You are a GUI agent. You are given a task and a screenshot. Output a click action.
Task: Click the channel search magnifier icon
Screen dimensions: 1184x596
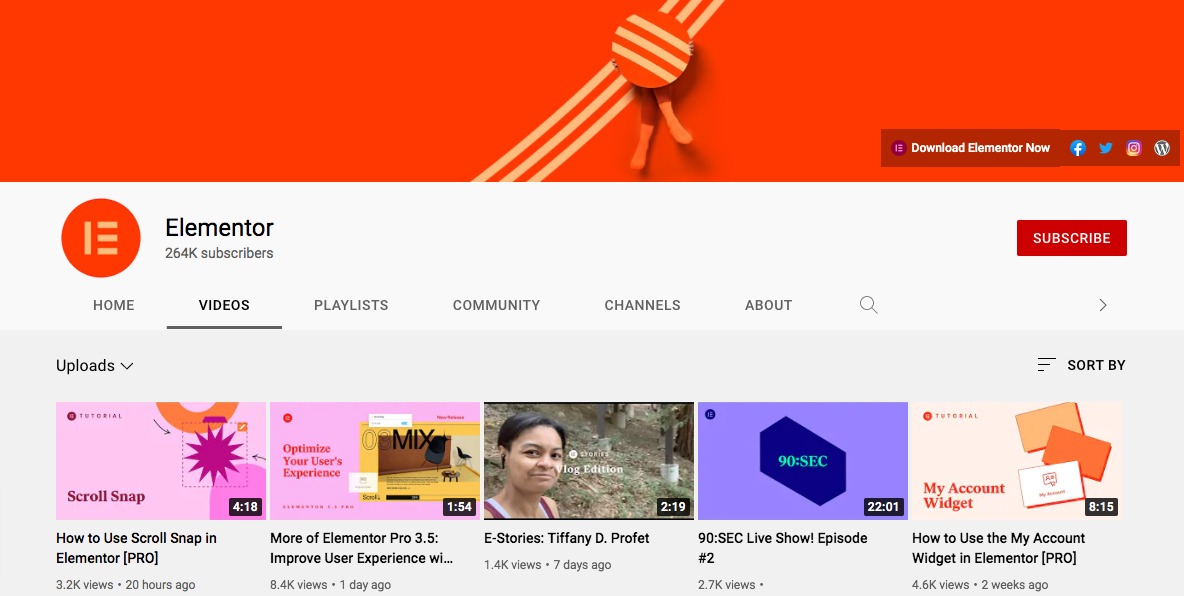click(x=868, y=304)
